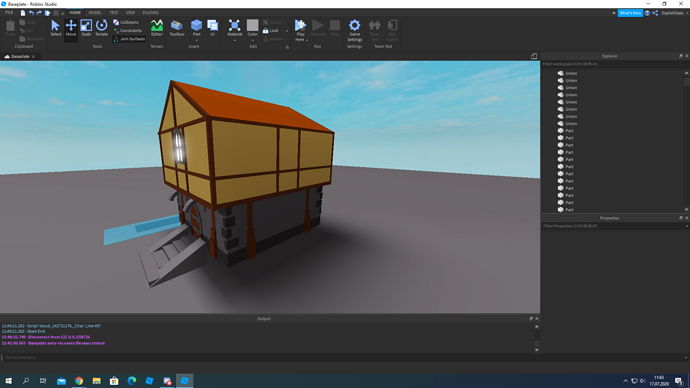The width and height of the screenshot is (690, 388).
Task: Toggle Anchor for the selected part
Action: click(273, 39)
